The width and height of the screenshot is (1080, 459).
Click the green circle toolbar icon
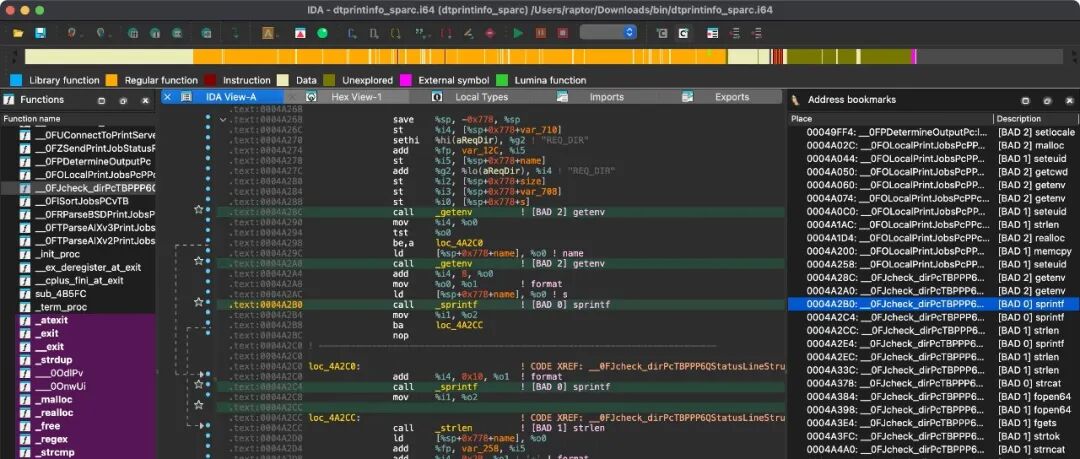(x=322, y=33)
